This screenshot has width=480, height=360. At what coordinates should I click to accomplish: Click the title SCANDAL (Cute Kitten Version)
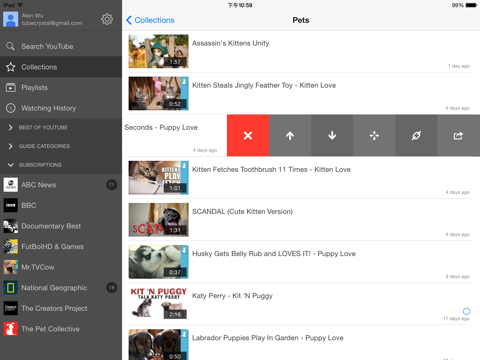tap(242, 212)
